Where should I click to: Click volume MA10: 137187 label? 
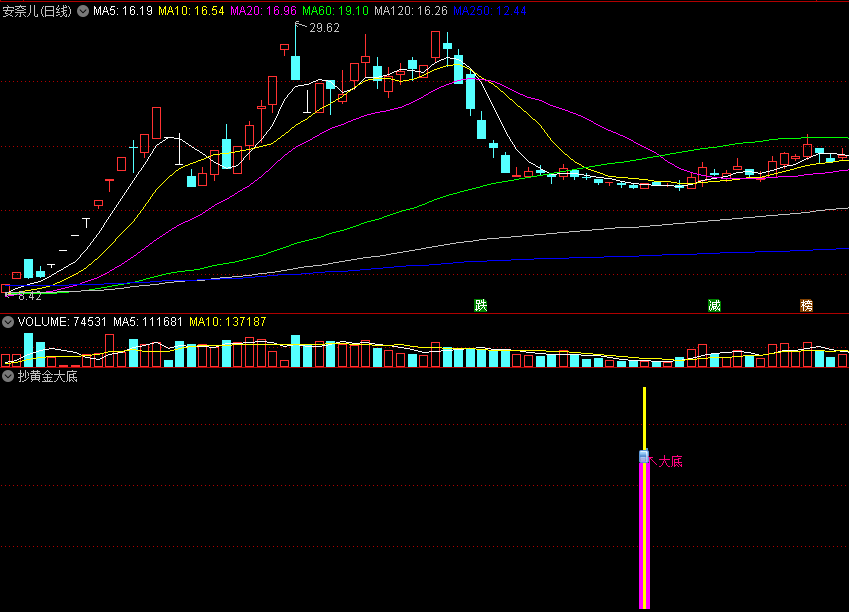228,322
